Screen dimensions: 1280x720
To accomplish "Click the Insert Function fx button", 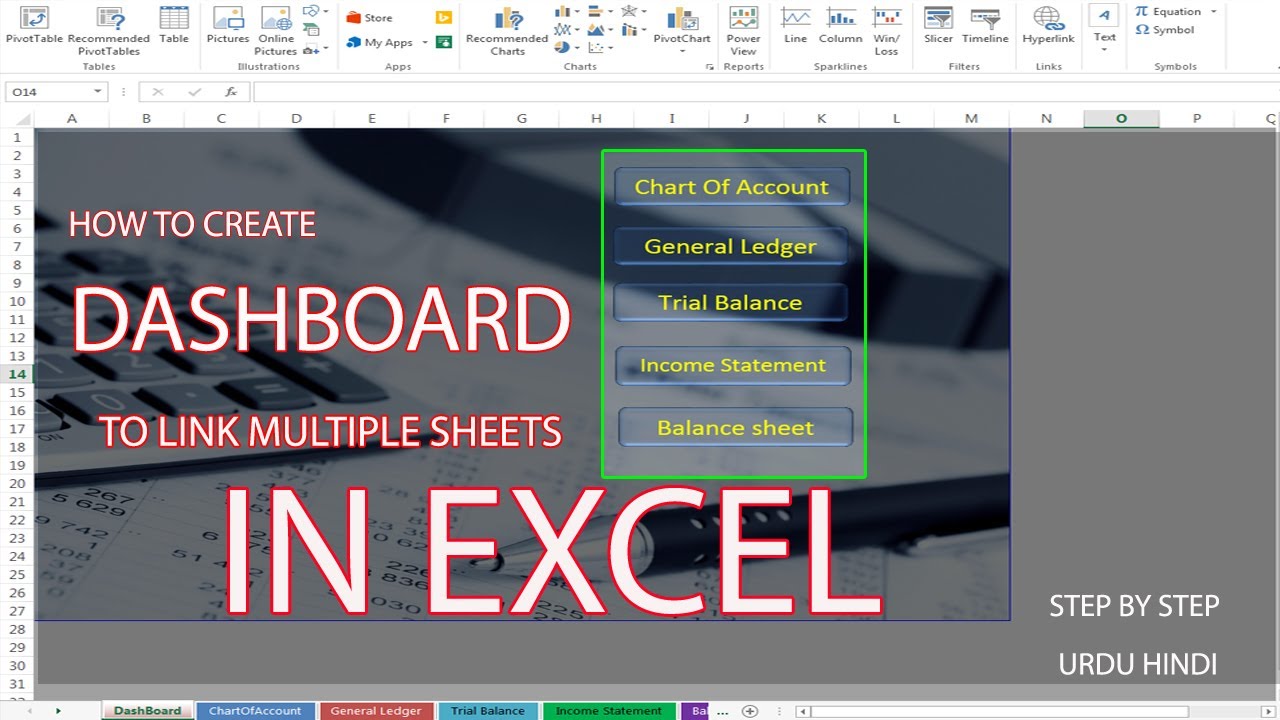I will pyautogui.click(x=231, y=92).
